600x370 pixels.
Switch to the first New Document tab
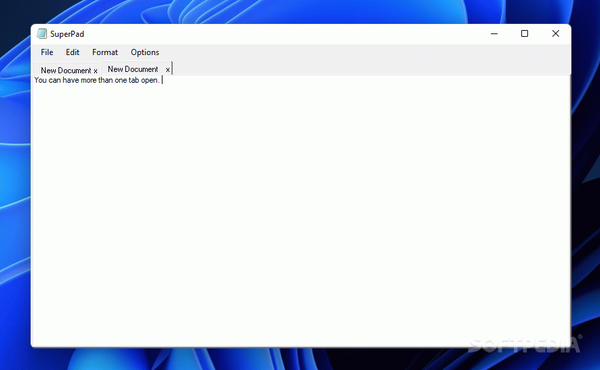click(x=66, y=70)
